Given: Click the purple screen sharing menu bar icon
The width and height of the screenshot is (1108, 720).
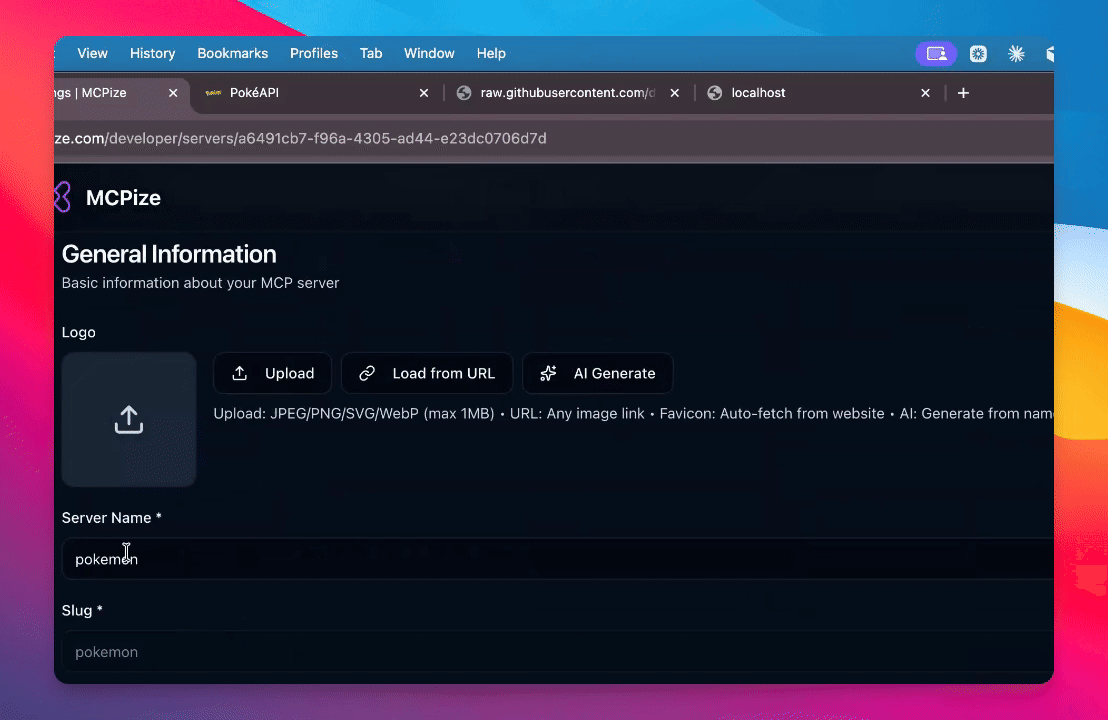Looking at the screenshot, I should [x=936, y=54].
